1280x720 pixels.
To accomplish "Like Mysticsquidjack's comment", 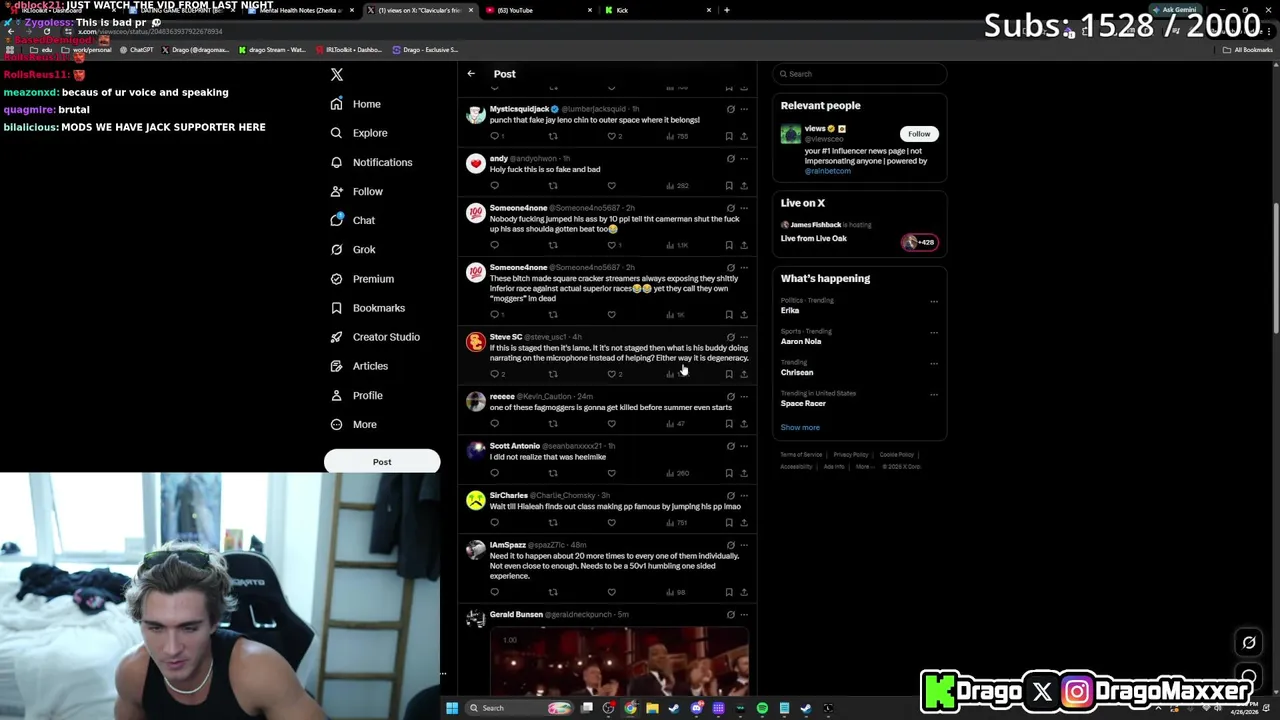I will click(x=612, y=136).
